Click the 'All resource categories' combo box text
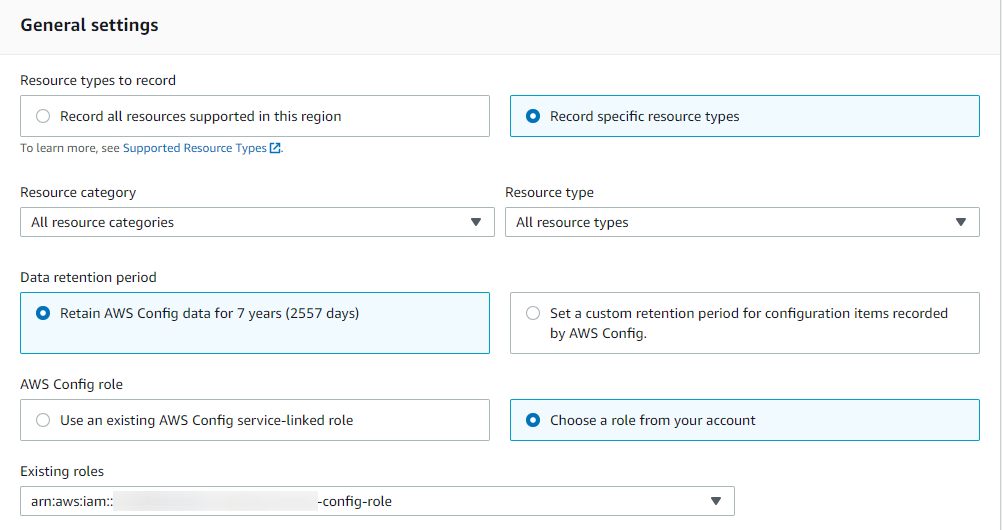The image size is (1002, 530). [x=103, y=222]
